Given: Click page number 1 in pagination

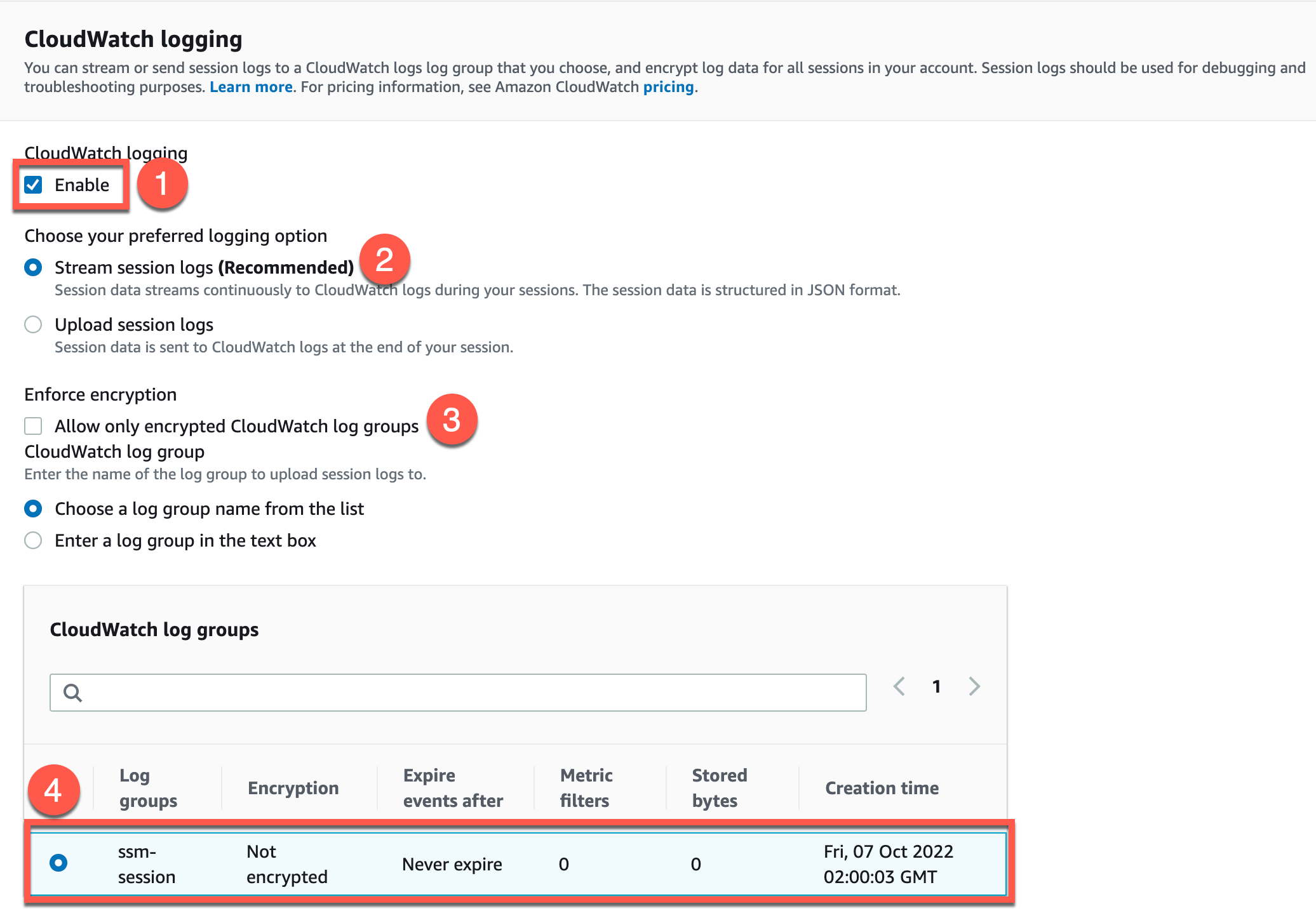Looking at the screenshot, I should point(936,686).
